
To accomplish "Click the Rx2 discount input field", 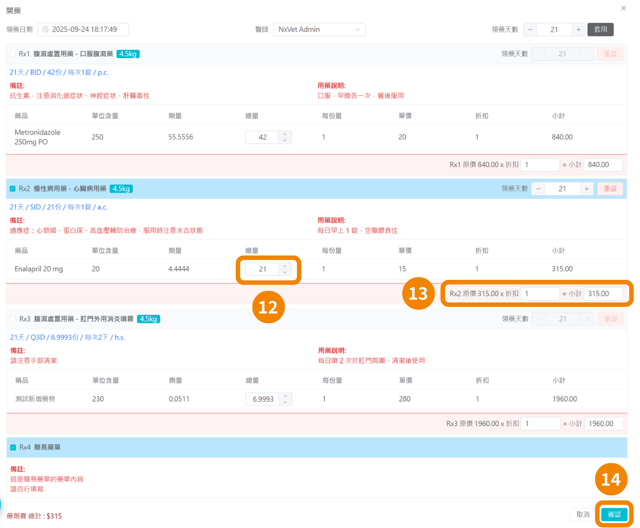I will tap(540, 293).
